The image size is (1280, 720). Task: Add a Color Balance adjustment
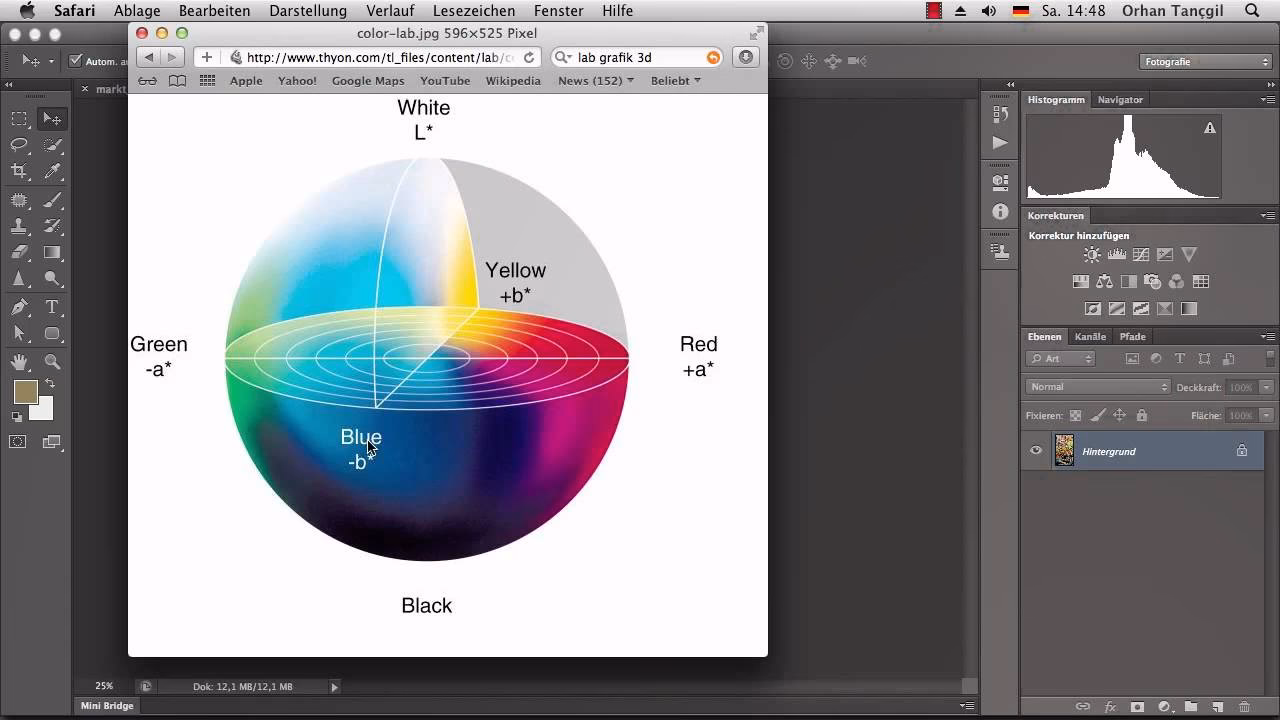click(x=1104, y=282)
